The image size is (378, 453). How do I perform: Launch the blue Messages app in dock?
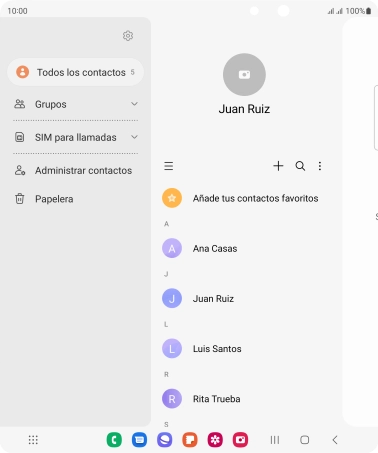(x=139, y=440)
